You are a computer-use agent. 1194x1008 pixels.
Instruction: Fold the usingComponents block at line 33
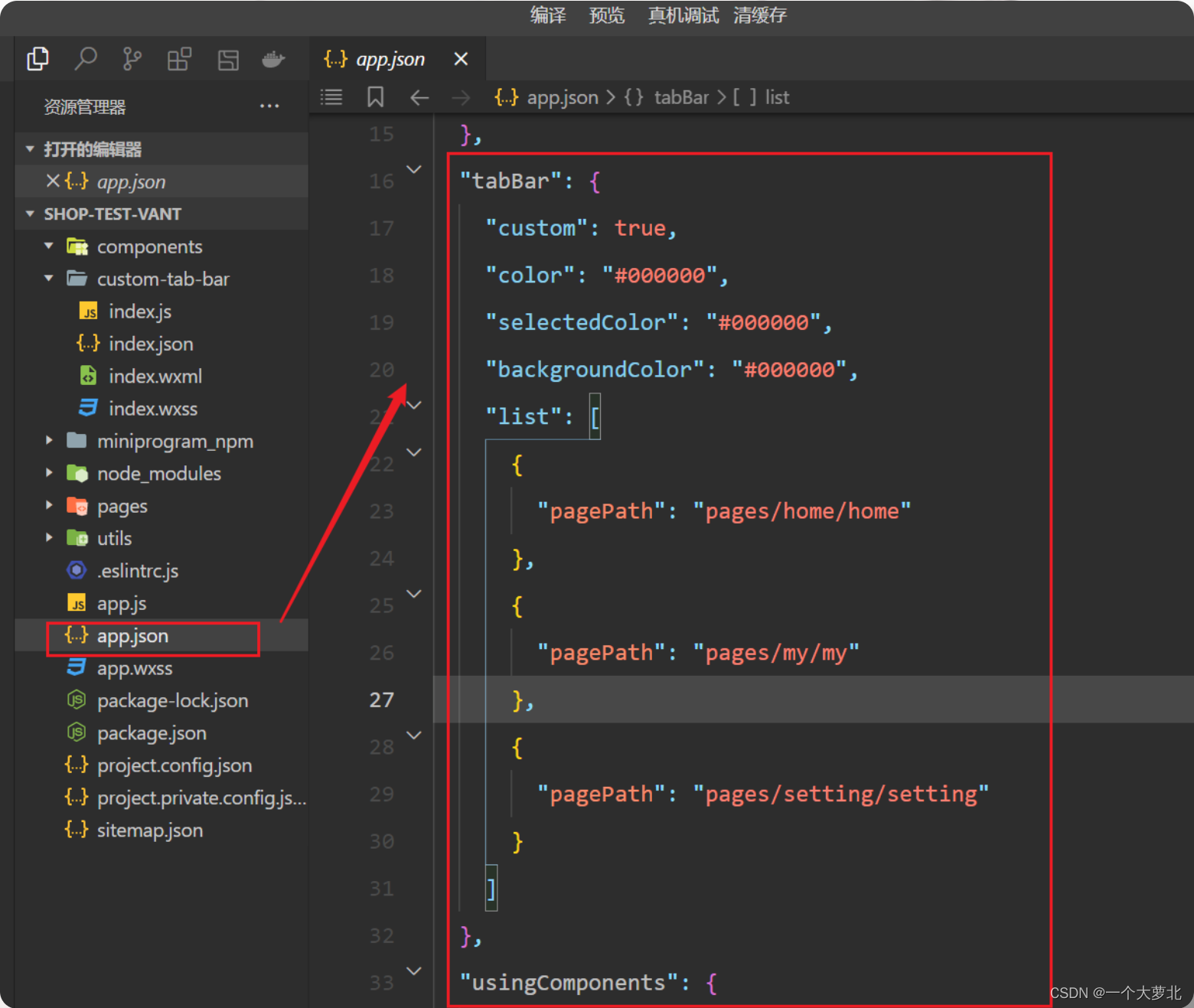pyautogui.click(x=414, y=971)
